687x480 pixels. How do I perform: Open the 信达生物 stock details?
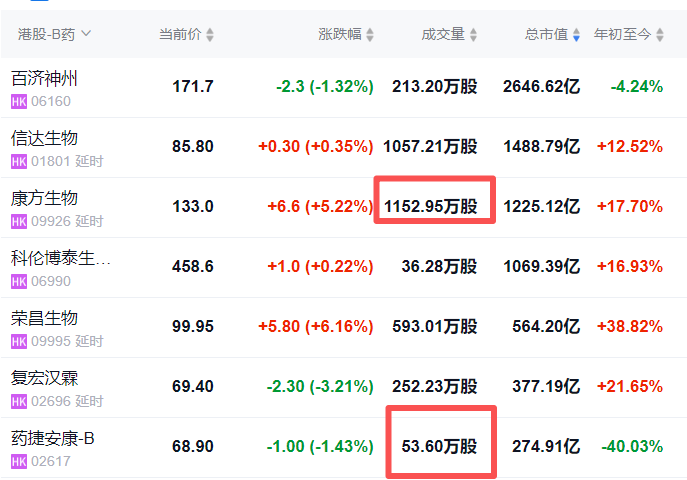44,138
